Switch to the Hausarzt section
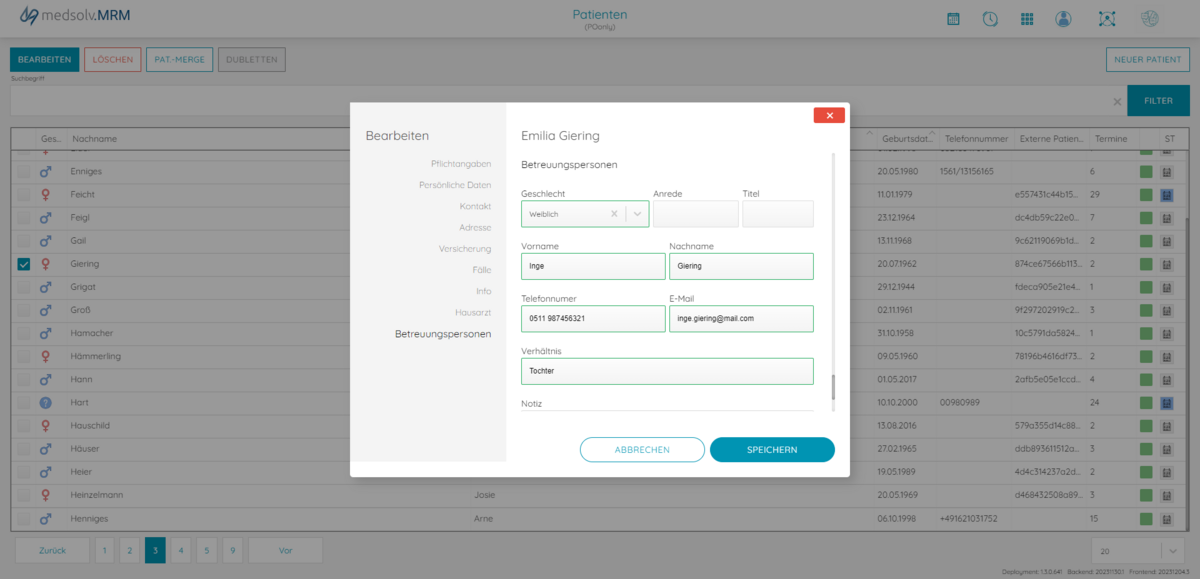 (x=473, y=313)
